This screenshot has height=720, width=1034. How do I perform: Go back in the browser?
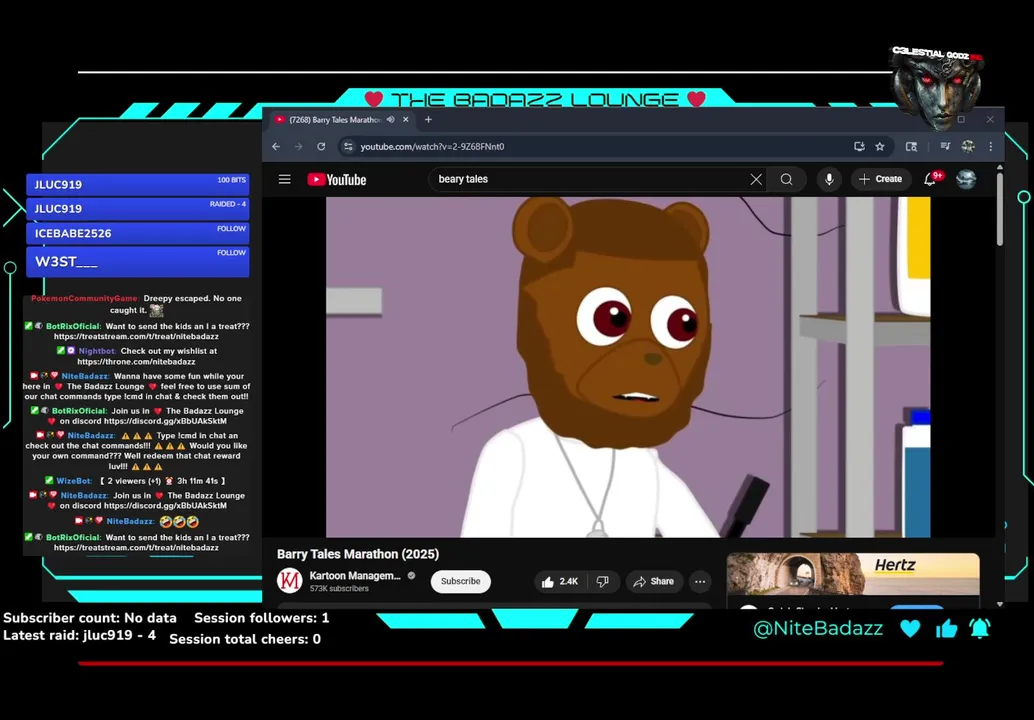click(276, 146)
